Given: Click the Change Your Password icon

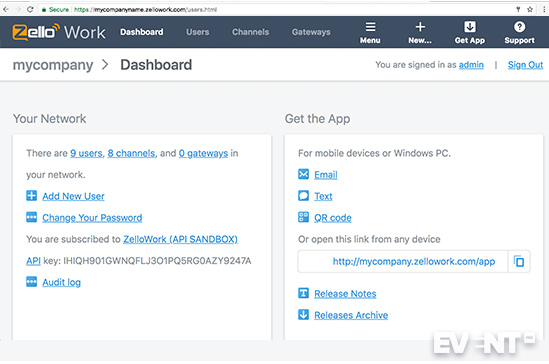Looking at the screenshot, I should 32,217.
